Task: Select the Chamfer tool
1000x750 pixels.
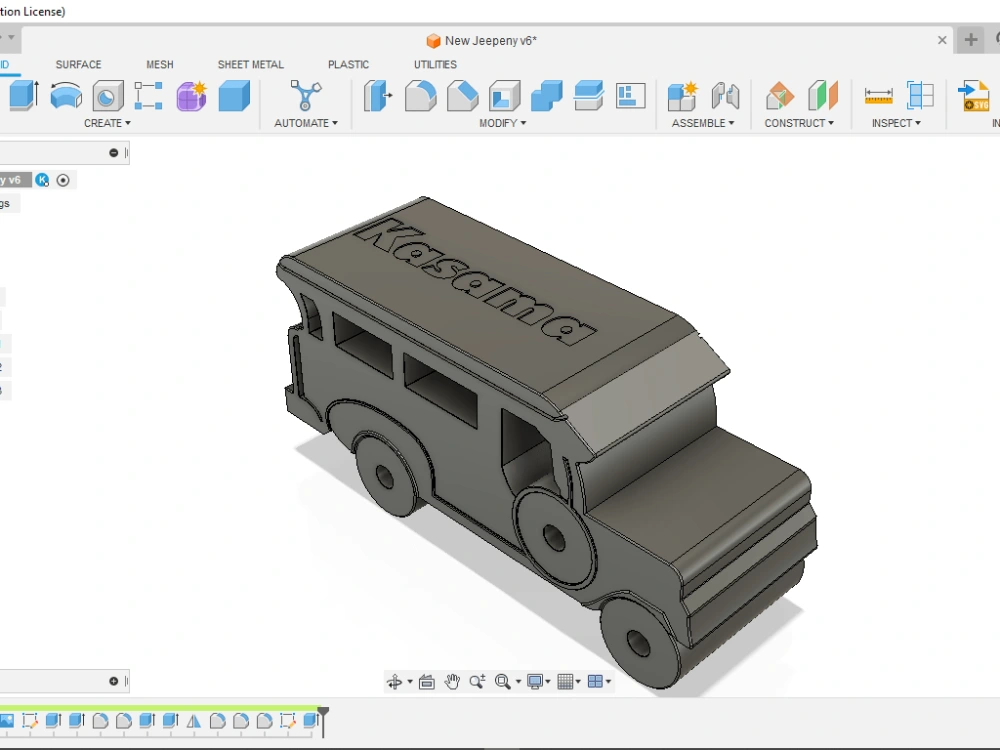Action: click(x=462, y=96)
